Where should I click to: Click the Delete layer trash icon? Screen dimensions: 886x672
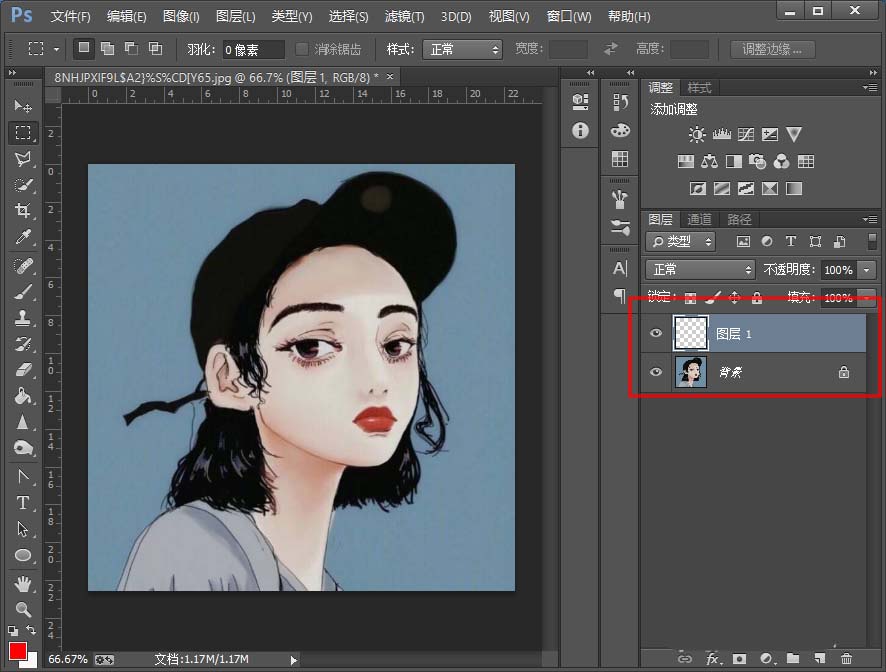[x=846, y=658]
